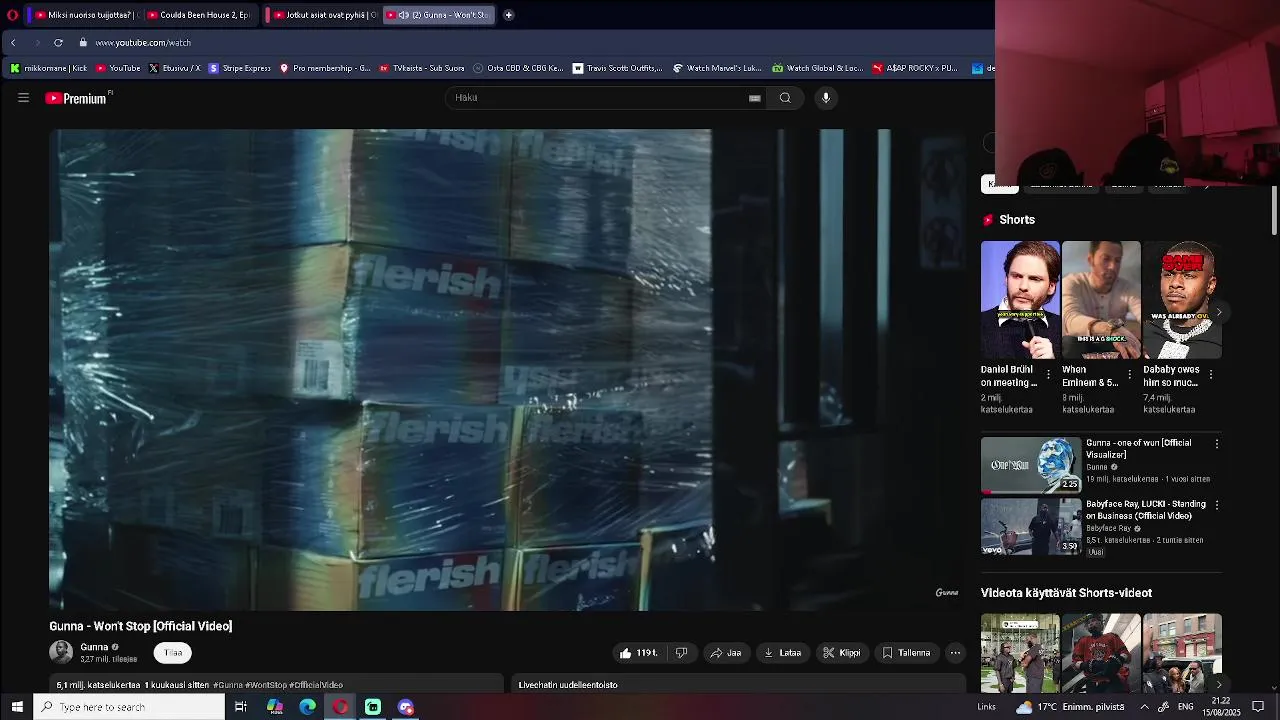Open the 'A$AP ROCKY x PU...' bookmark
The width and height of the screenshot is (1280, 720).
915,68
